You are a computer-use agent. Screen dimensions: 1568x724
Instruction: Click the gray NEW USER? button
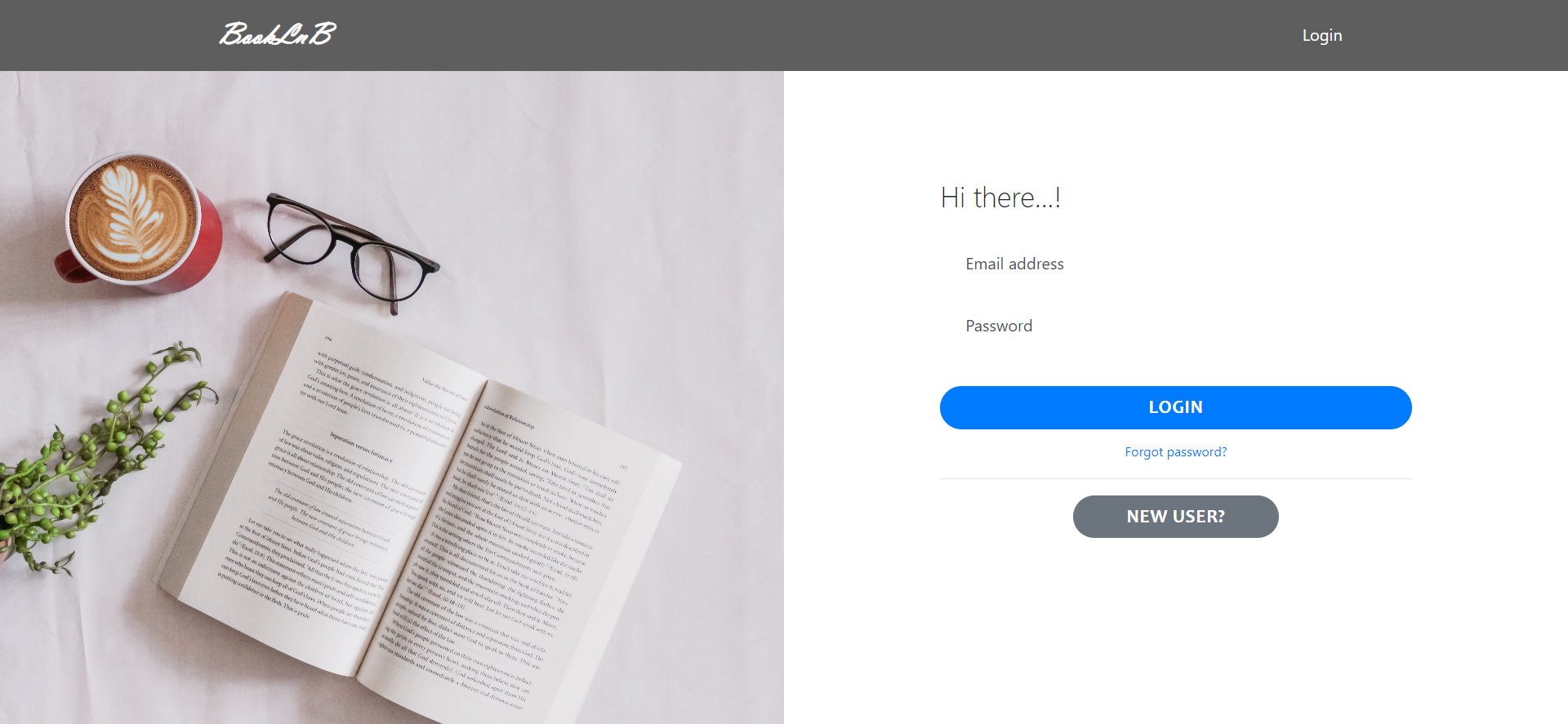[x=1176, y=517]
